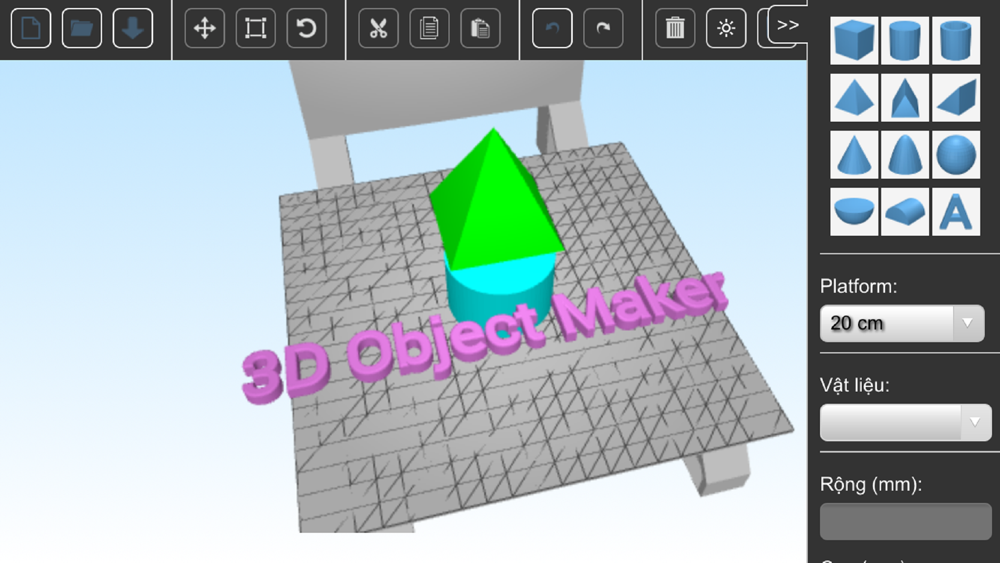This screenshot has height=563, width=1000.
Task: Add a solid cylinder shape
Action: pos(905,40)
